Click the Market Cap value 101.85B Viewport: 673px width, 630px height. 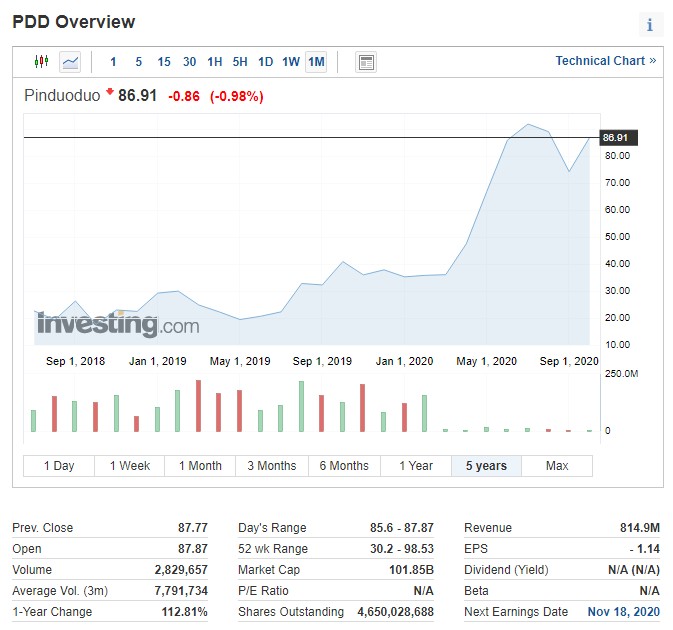[x=411, y=569]
